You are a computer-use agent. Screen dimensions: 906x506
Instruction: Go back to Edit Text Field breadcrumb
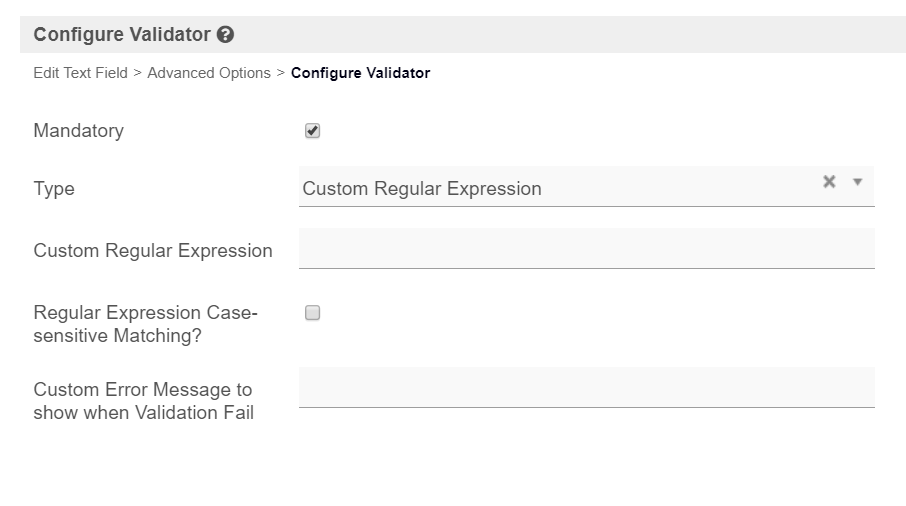click(80, 73)
